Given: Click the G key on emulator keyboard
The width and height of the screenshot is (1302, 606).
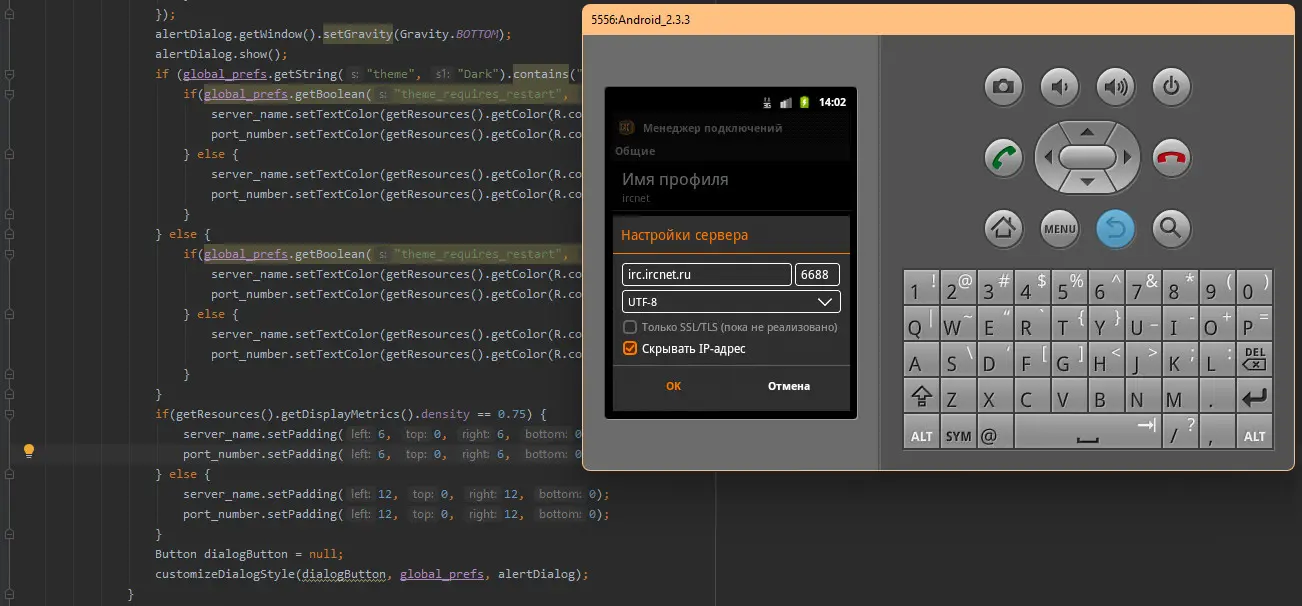Looking at the screenshot, I should click(1069, 360).
